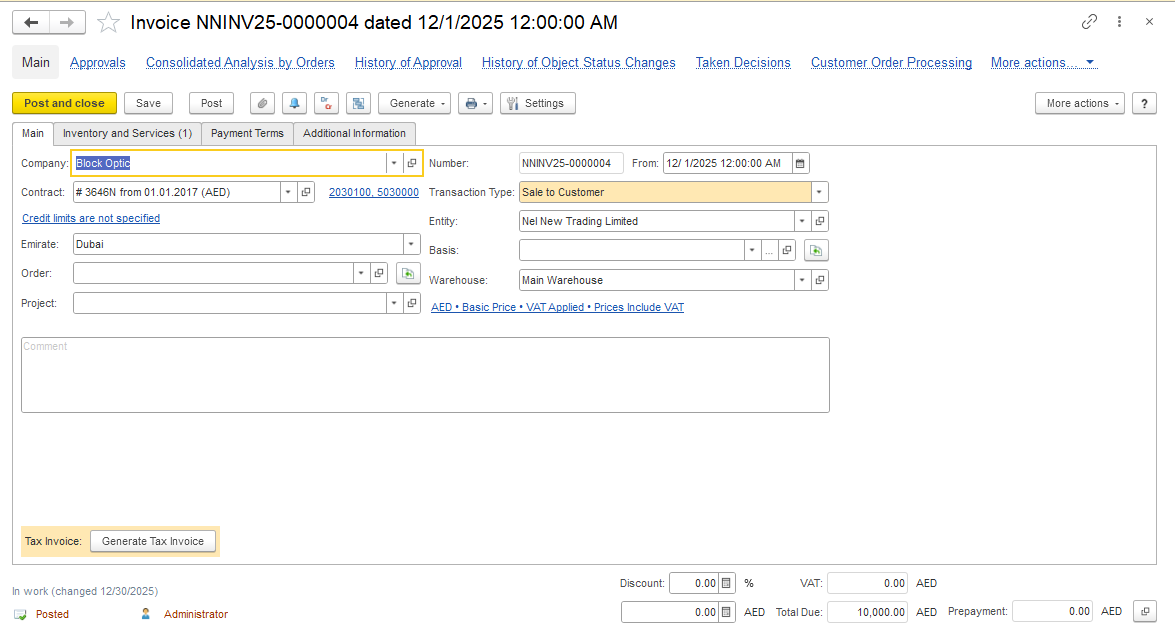Switch to Additional Information tab
1175x634 pixels.
click(x=354, y=133)
